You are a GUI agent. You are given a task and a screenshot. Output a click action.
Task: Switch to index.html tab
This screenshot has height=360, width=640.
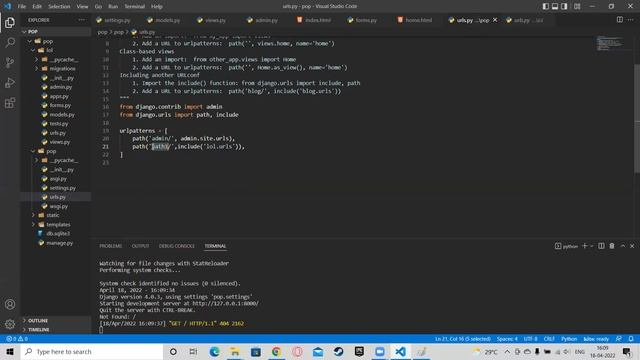click(x=314, y=20)
